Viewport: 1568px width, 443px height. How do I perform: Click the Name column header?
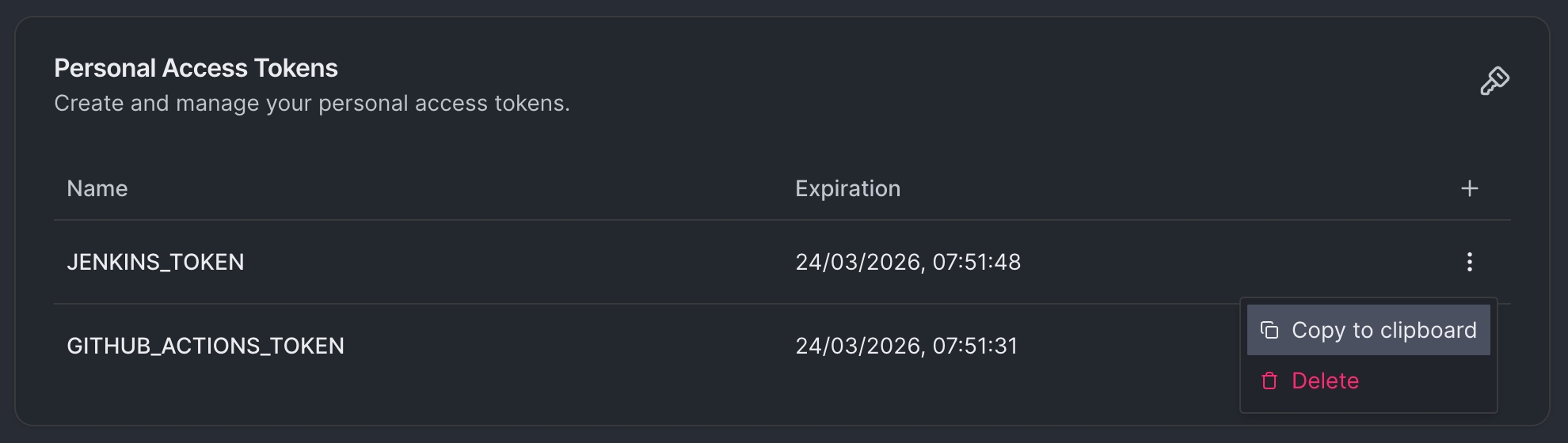click(97, 188)
